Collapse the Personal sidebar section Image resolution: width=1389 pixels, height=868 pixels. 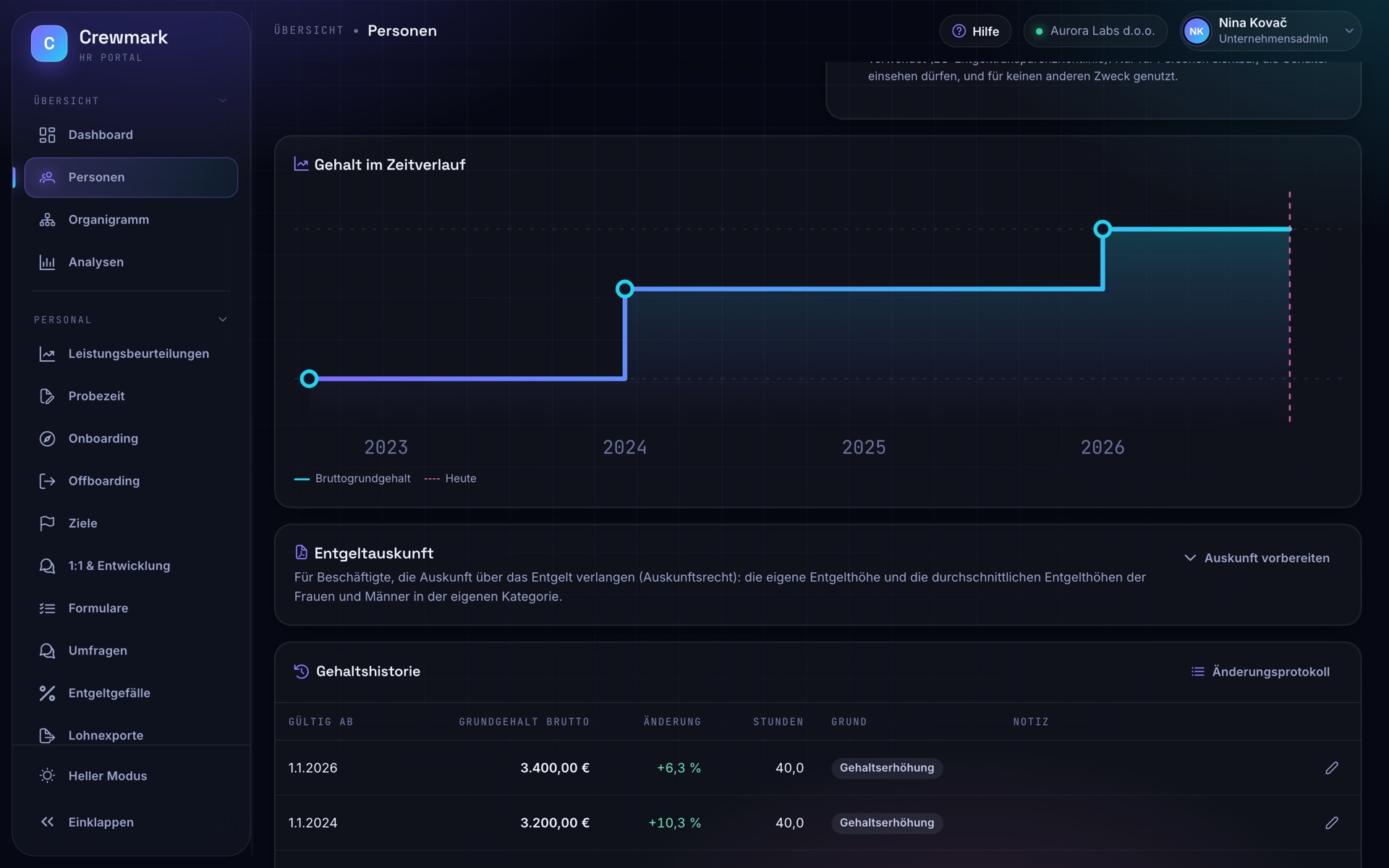coord(223,320)
